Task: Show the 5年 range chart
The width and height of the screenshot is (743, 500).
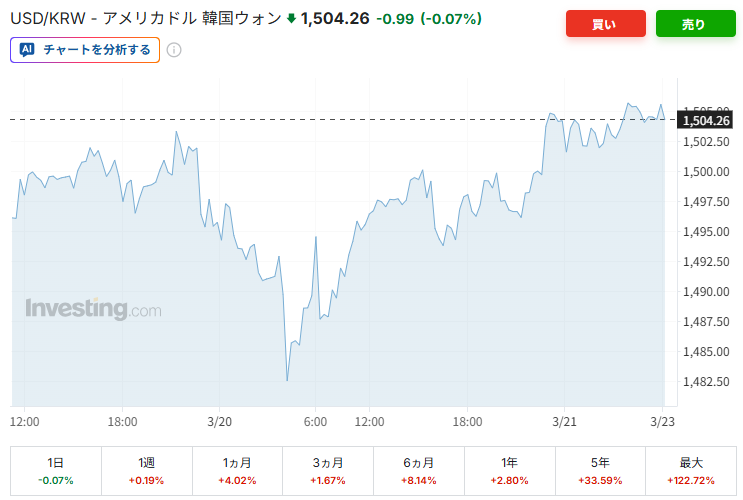Action: point(600,471)
